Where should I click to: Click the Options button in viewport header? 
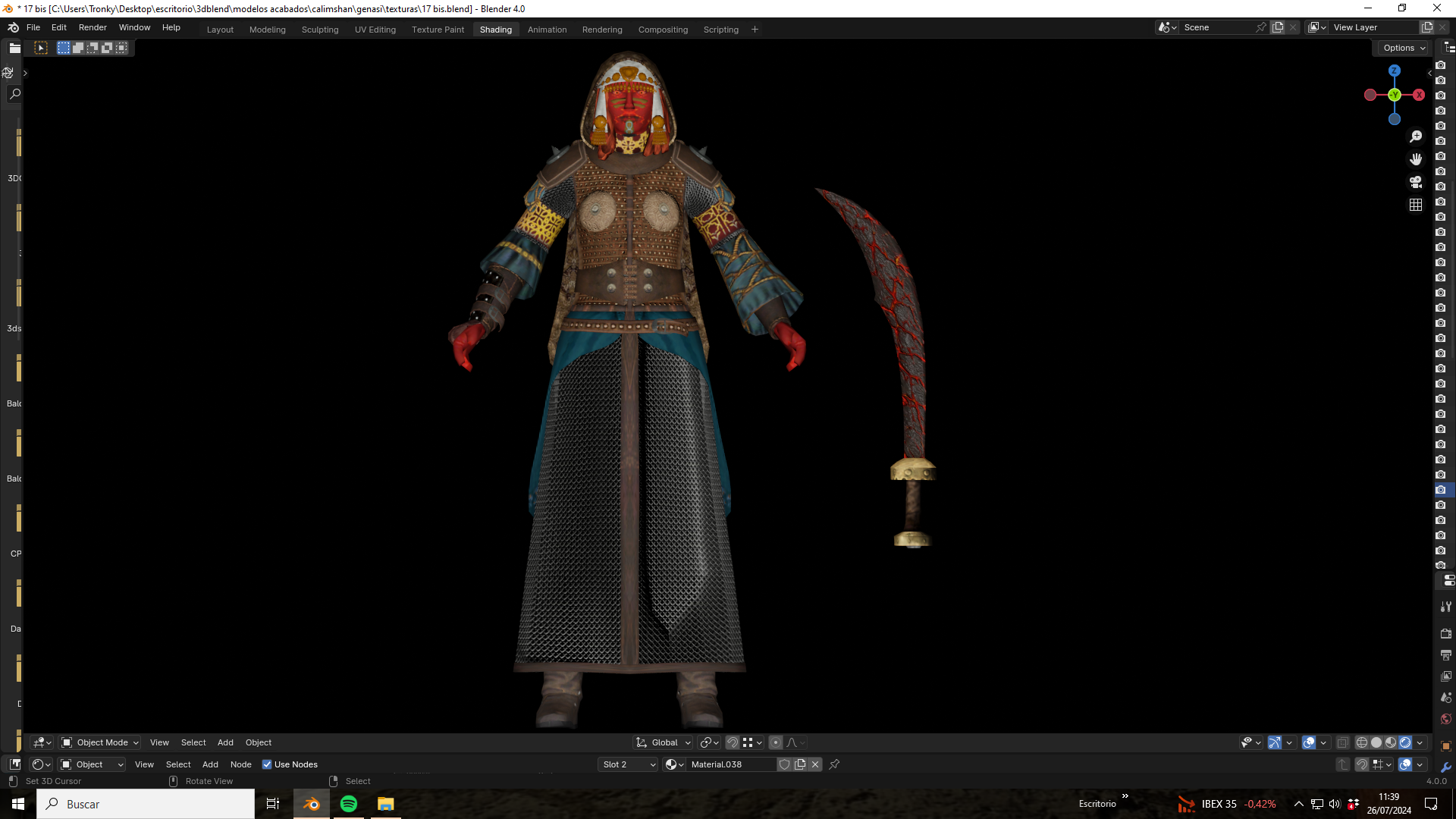coord(1403,48)
